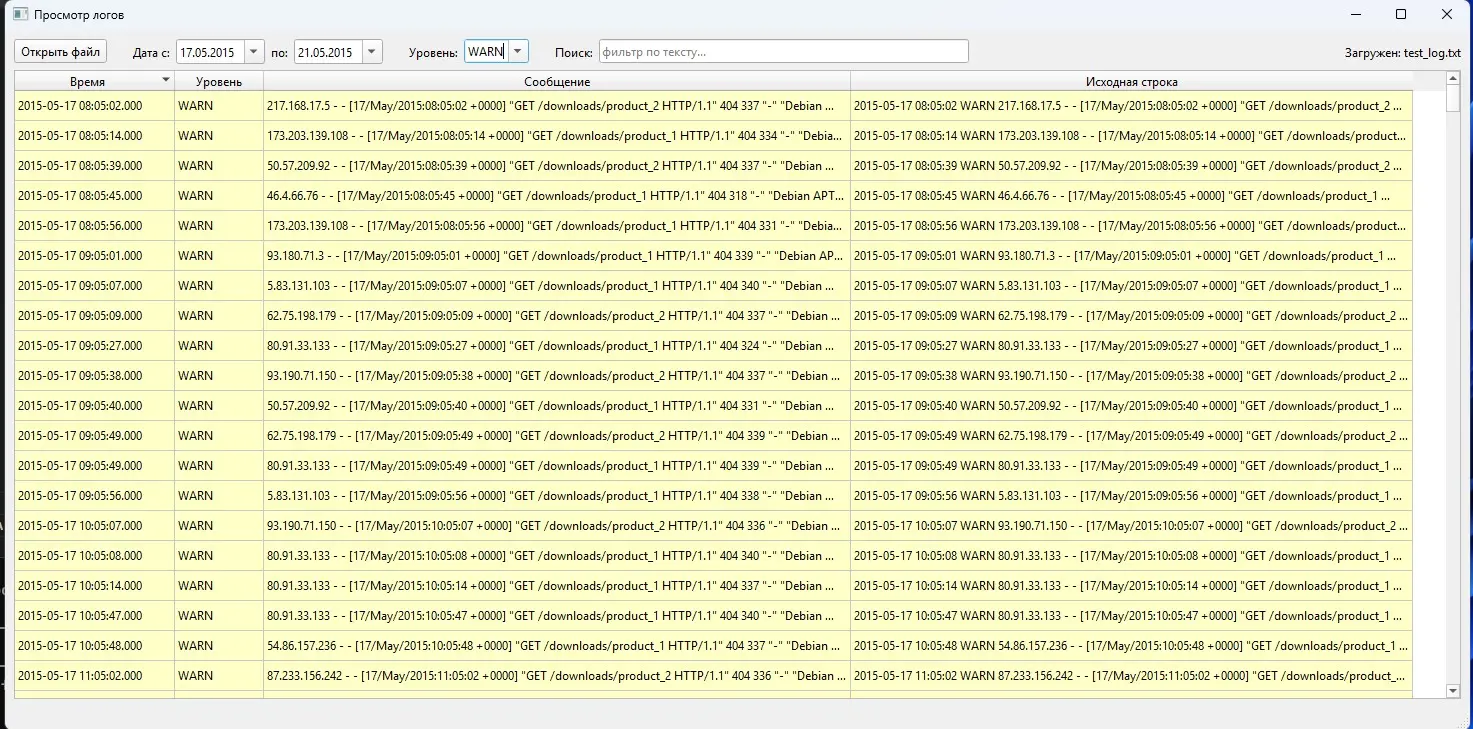Select Сообщение cell starting 93.180.71.3
This screenshot has width=1473, height=729.
(x=557, y=256)
